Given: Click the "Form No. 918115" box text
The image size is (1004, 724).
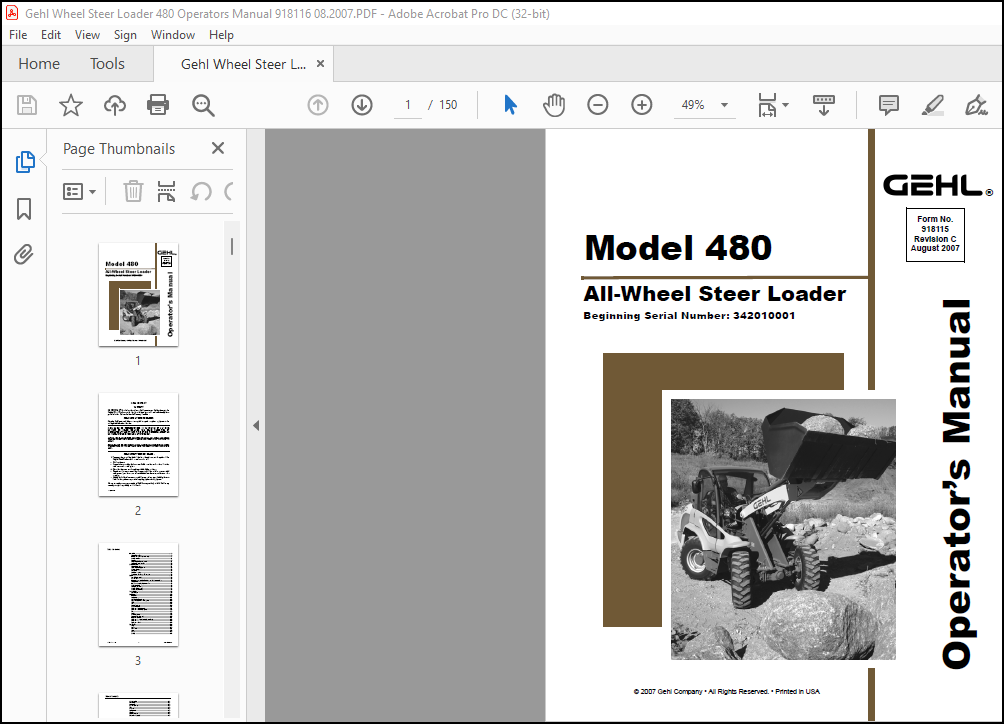Looking at the screenshot, I should pos(935,234).
